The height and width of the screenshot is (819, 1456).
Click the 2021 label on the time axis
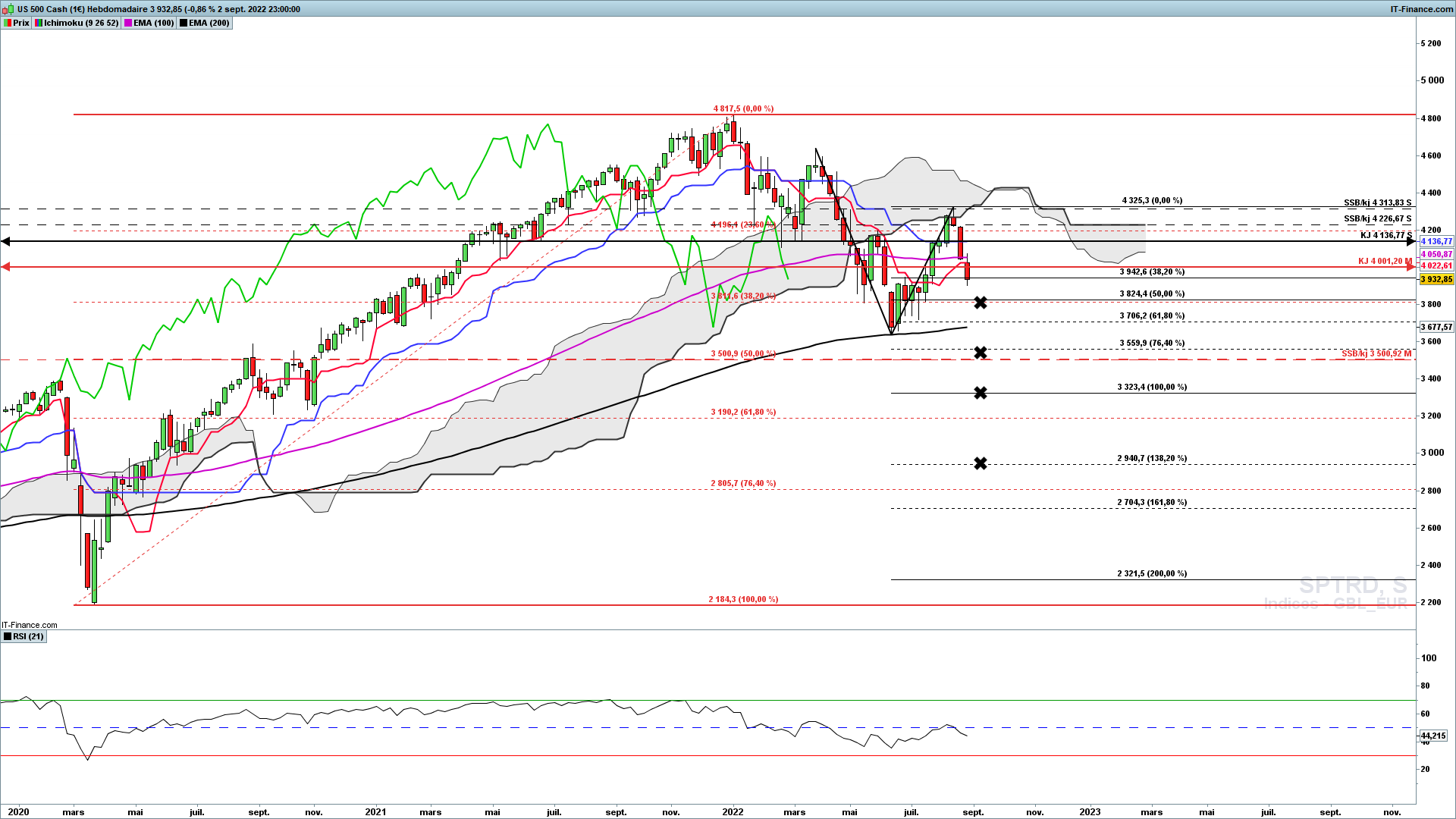click(x=375, y=812)
